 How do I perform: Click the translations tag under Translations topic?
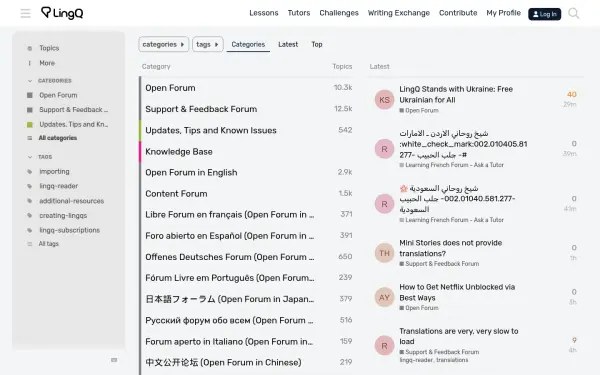click(452, 360)
